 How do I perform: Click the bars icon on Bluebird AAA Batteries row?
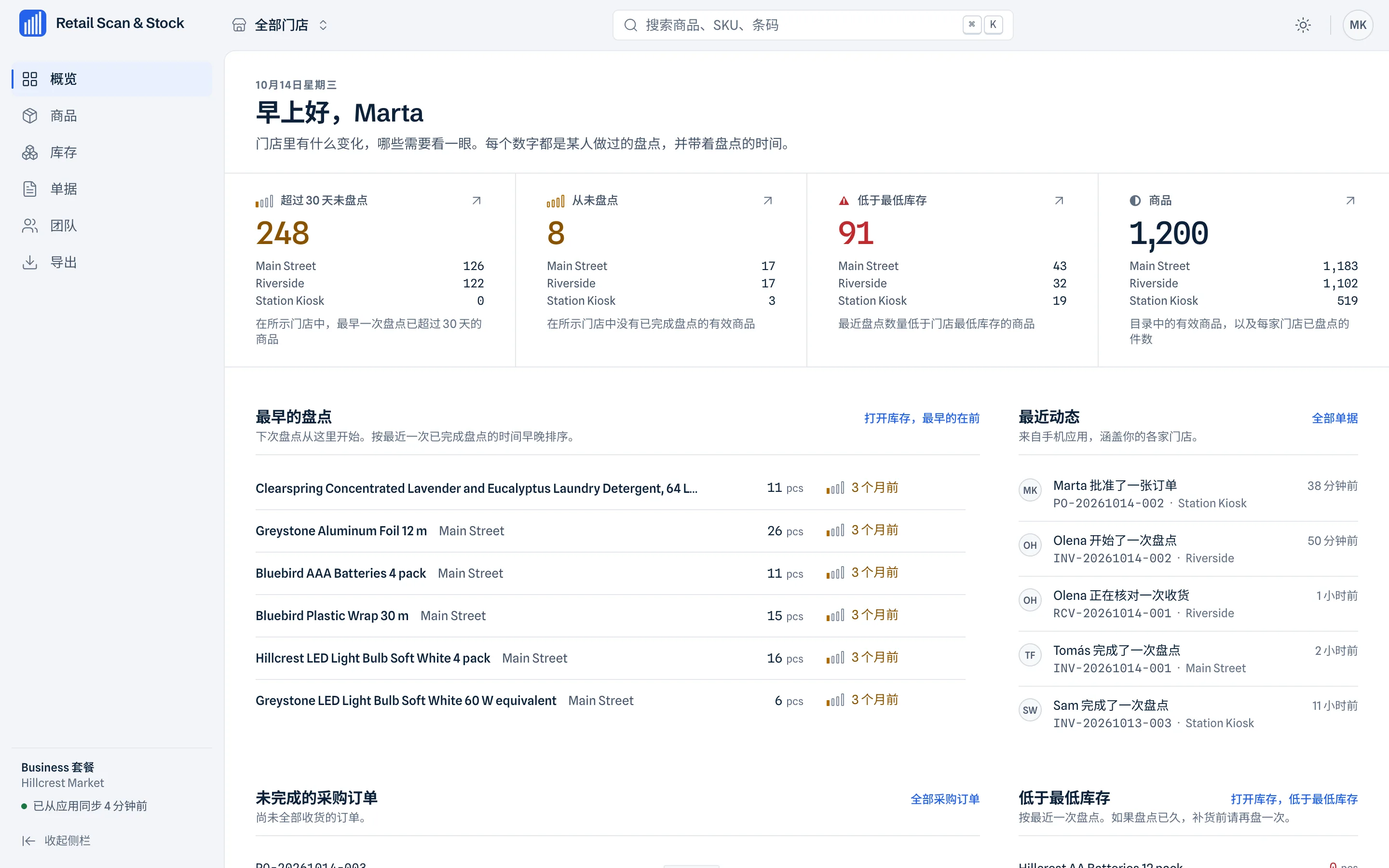coord(835,573)
